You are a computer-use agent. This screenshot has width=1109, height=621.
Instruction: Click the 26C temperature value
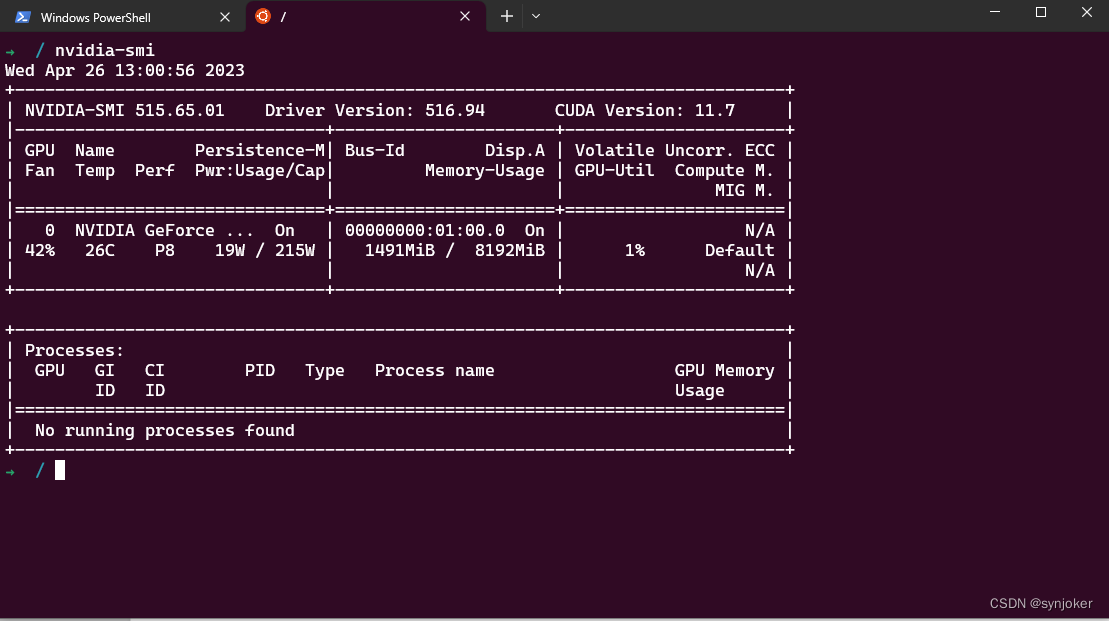pyautogui.click(x=100, y=250)
